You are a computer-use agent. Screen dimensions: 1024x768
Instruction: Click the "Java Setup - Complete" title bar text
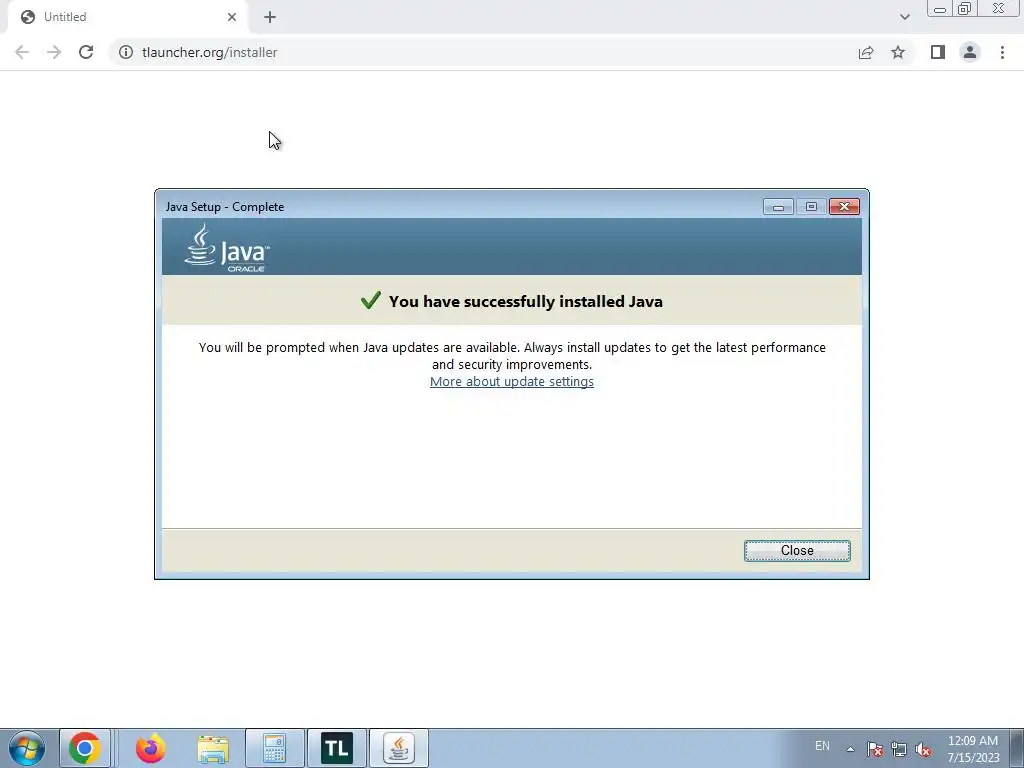(x=225, y=207)
